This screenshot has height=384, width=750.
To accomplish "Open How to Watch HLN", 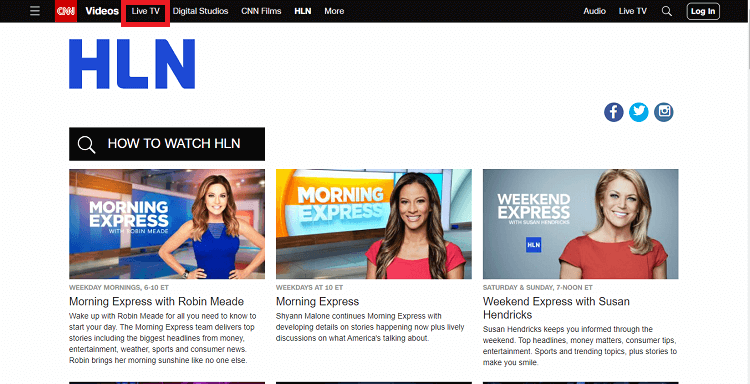I will [167, 144].
